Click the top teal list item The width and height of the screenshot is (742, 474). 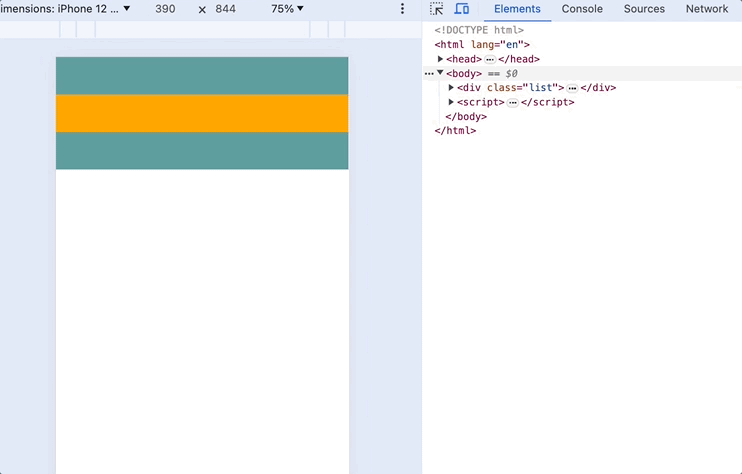[x=202, y=76]
